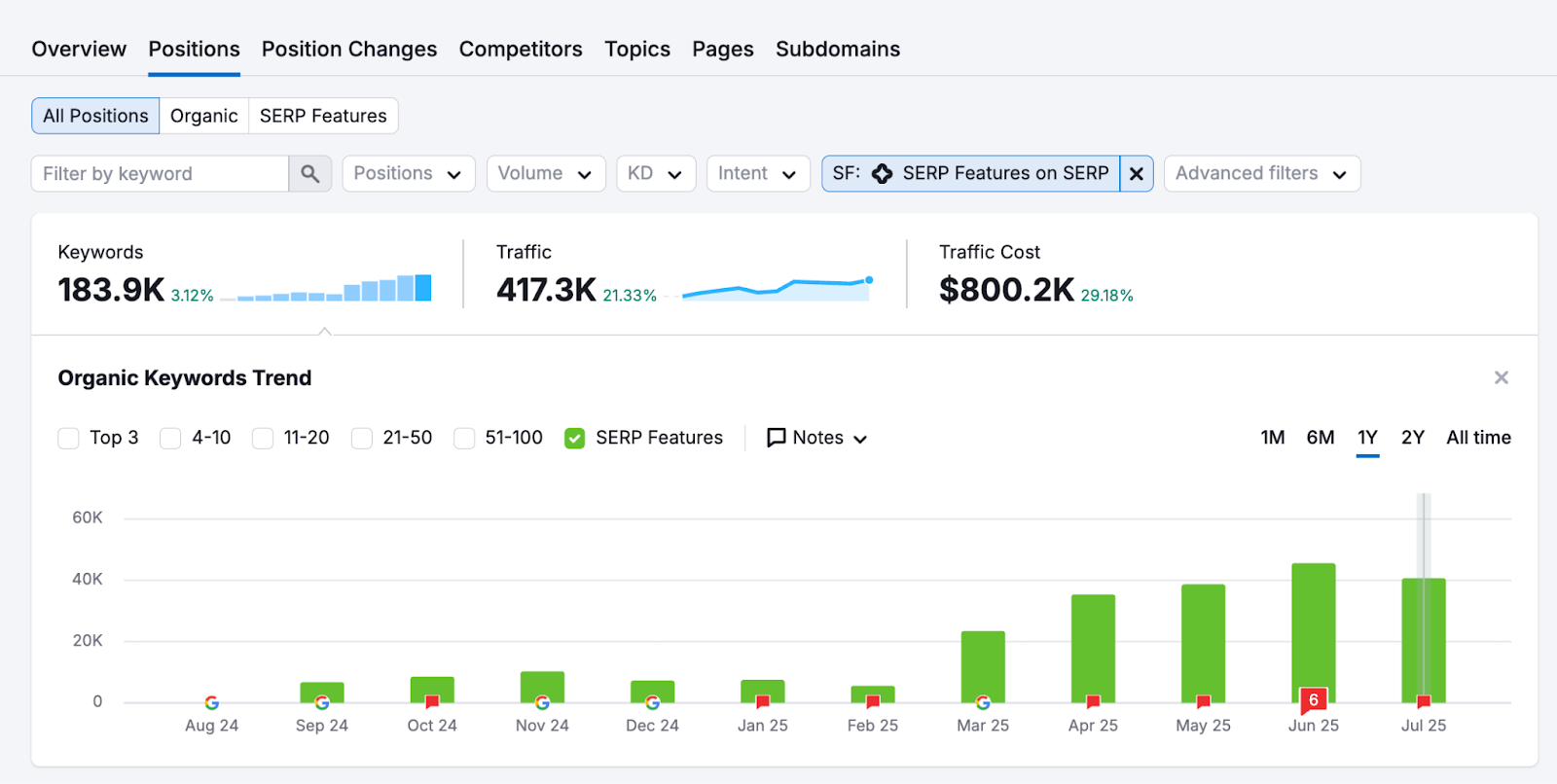Enable the Top 3 positions checkbox
The height and width of the screenshot is (784, 1557).
69,439
